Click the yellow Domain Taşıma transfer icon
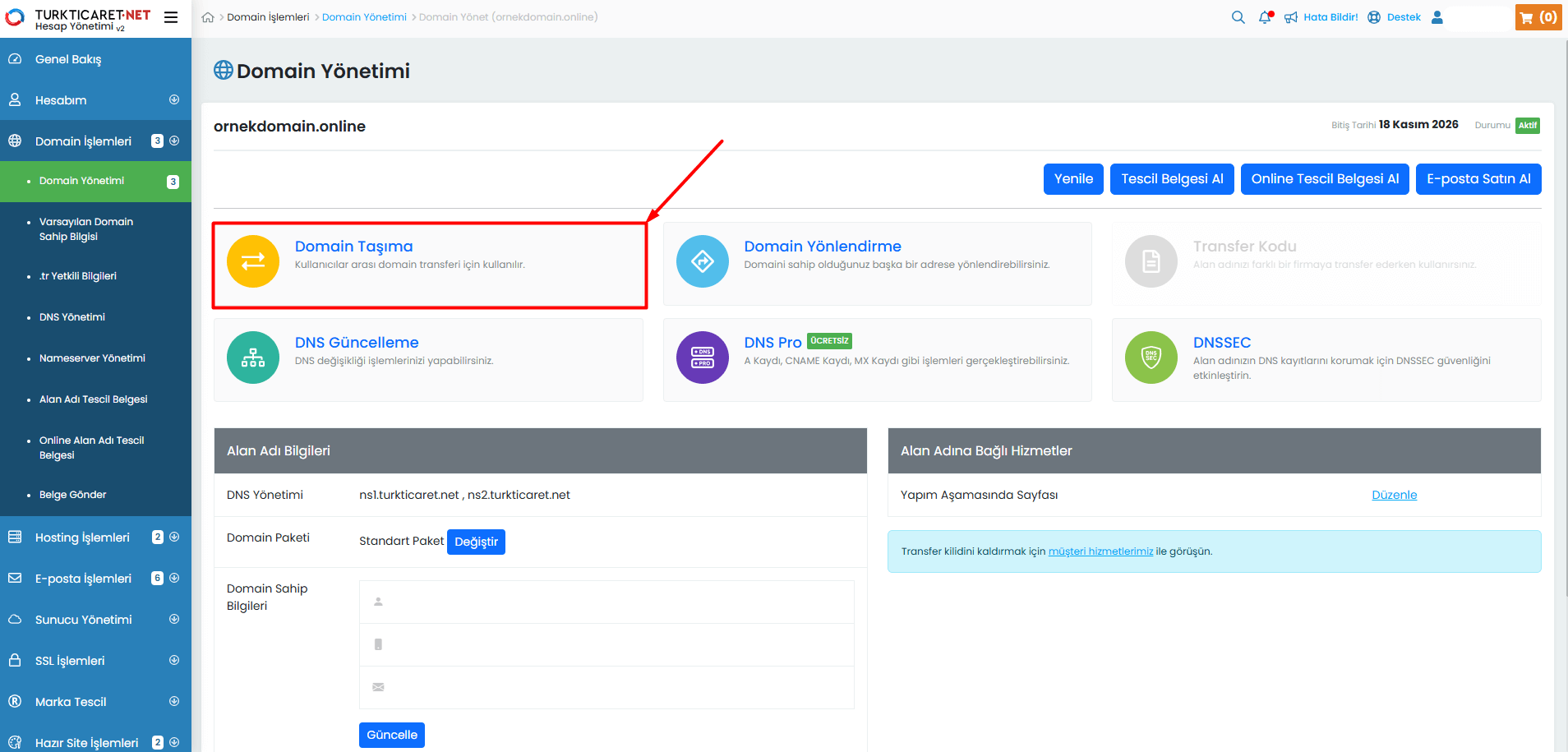 click(253, 261)
